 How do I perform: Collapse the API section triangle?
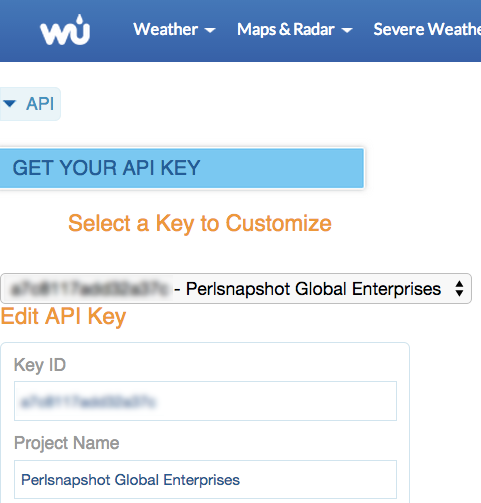tap(10, 104)
